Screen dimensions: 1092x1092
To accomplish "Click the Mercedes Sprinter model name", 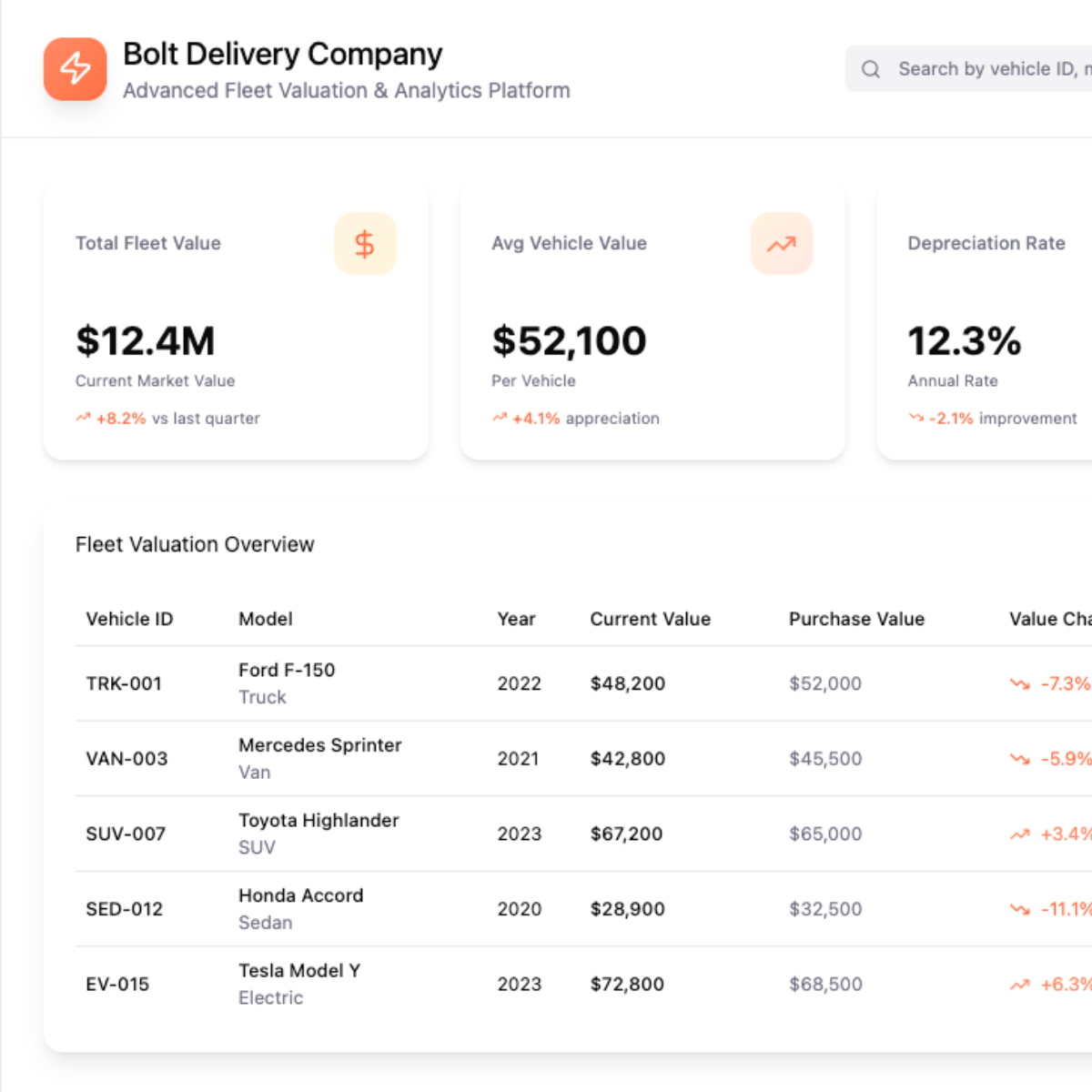I will click(x=319, y=744).
